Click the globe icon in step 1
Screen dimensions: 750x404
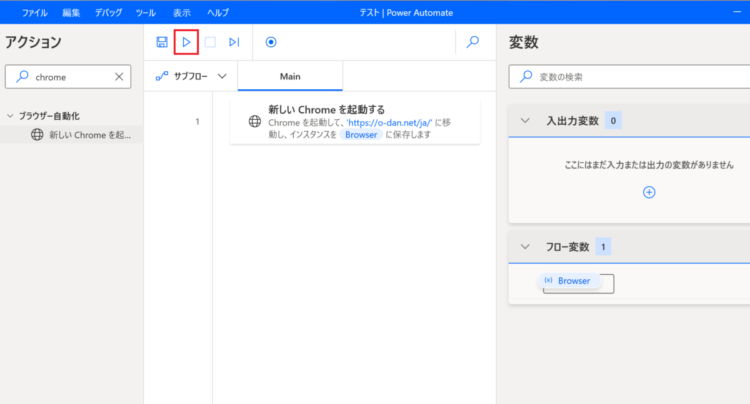click(x=255, y=121)
